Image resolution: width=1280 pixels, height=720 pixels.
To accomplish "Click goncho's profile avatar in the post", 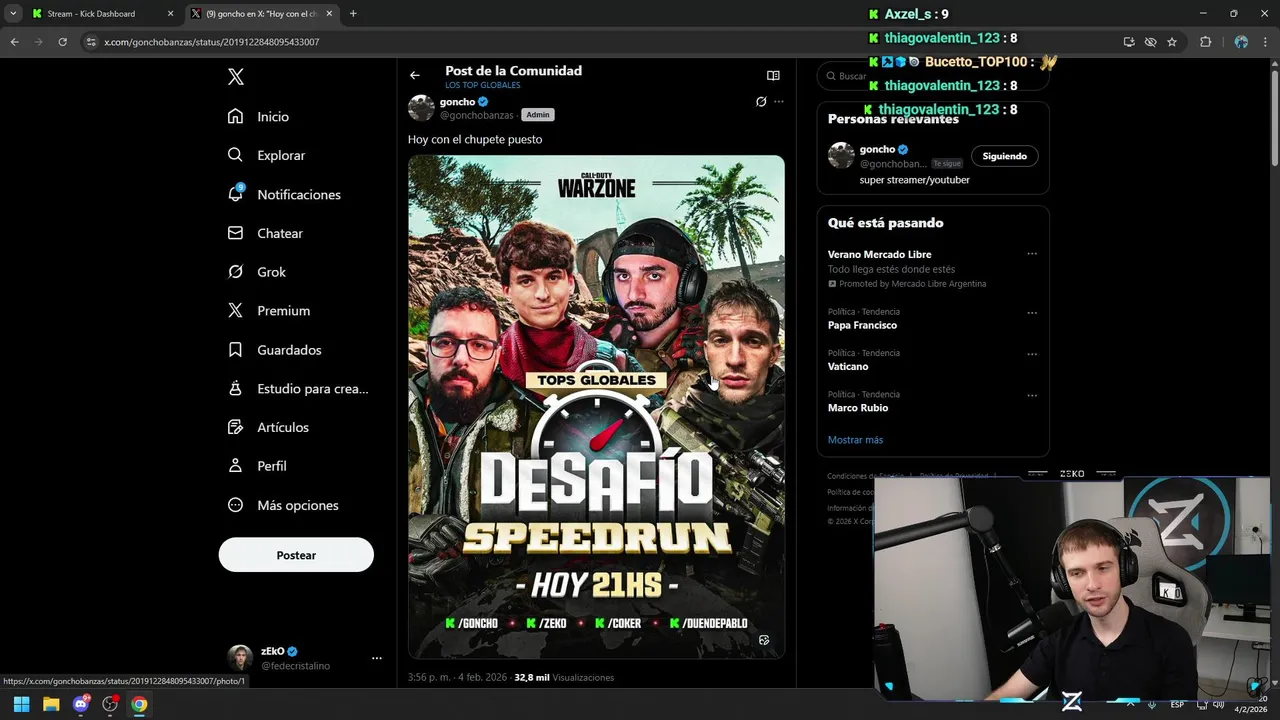I will click(421, 108).
